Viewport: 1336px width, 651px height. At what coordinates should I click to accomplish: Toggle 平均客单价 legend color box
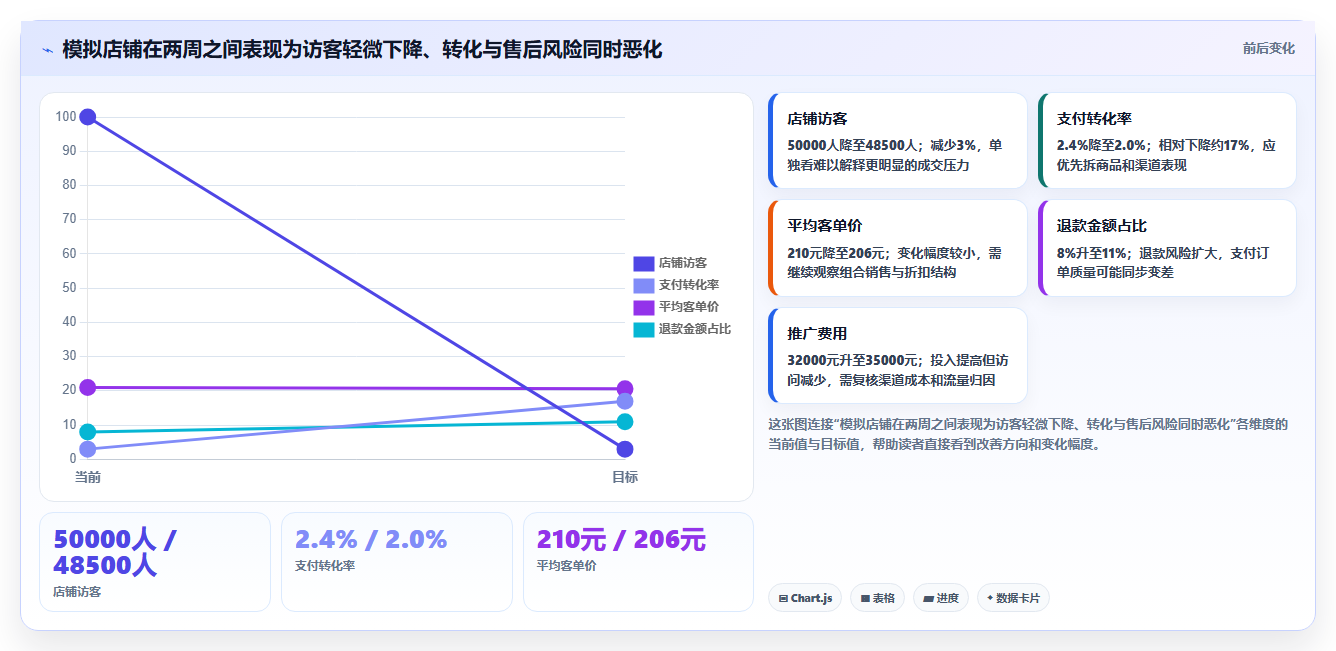click(x=644, y=307)
